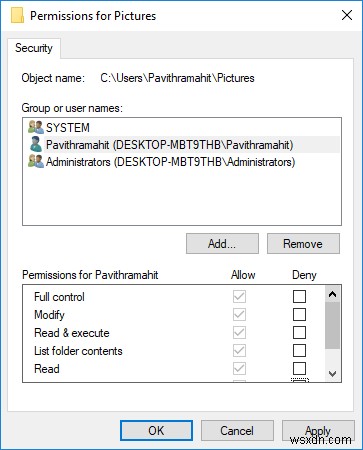363x450 pixels.
Task: Tick Deny checkbox for List folder contents
Action: [x=299, y=350]
